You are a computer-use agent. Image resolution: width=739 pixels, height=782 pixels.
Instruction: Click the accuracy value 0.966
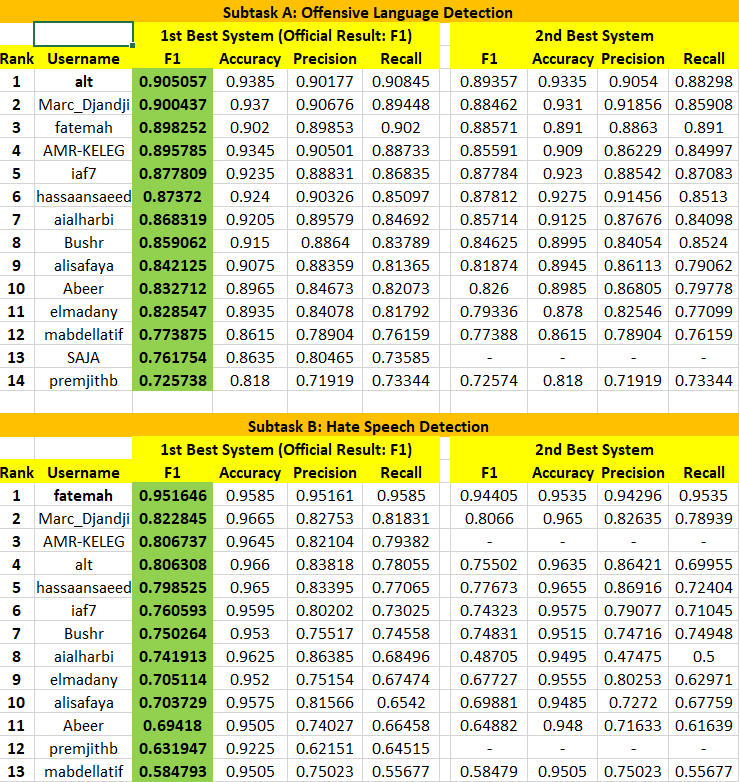[x=250, y=564]
